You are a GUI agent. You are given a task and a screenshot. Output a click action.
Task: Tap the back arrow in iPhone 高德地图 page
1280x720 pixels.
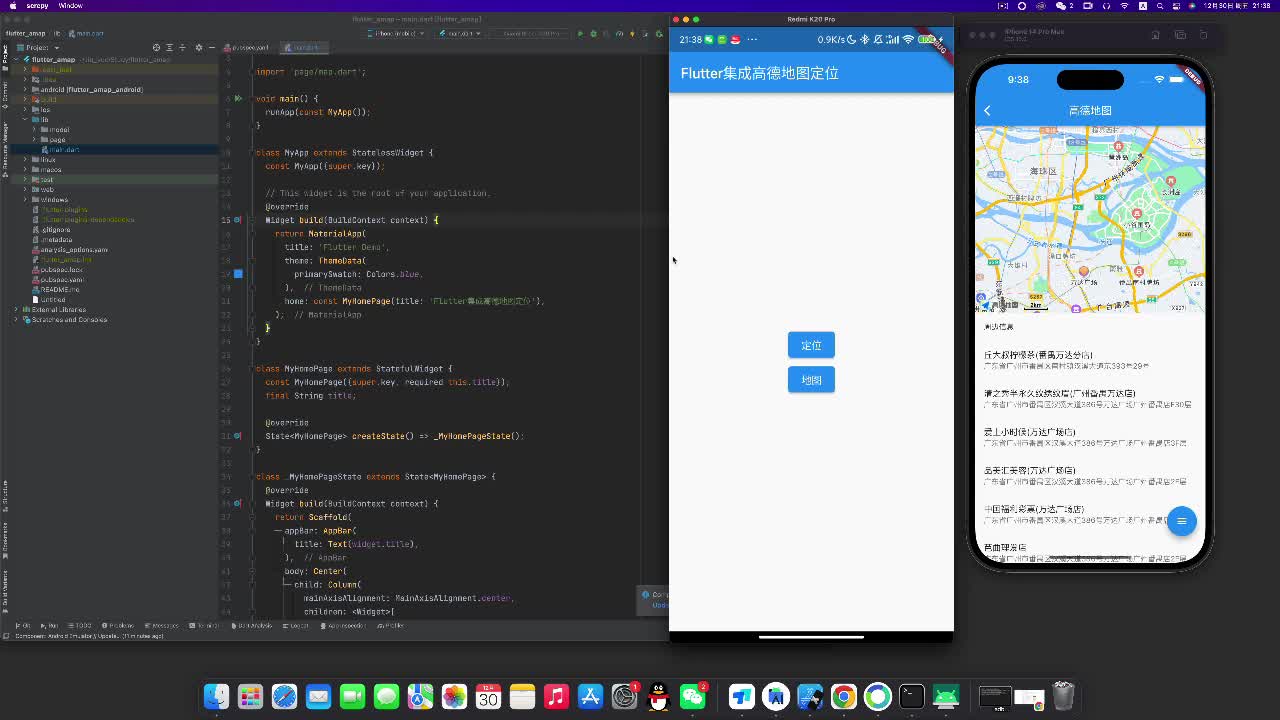[x=987, y=111]
